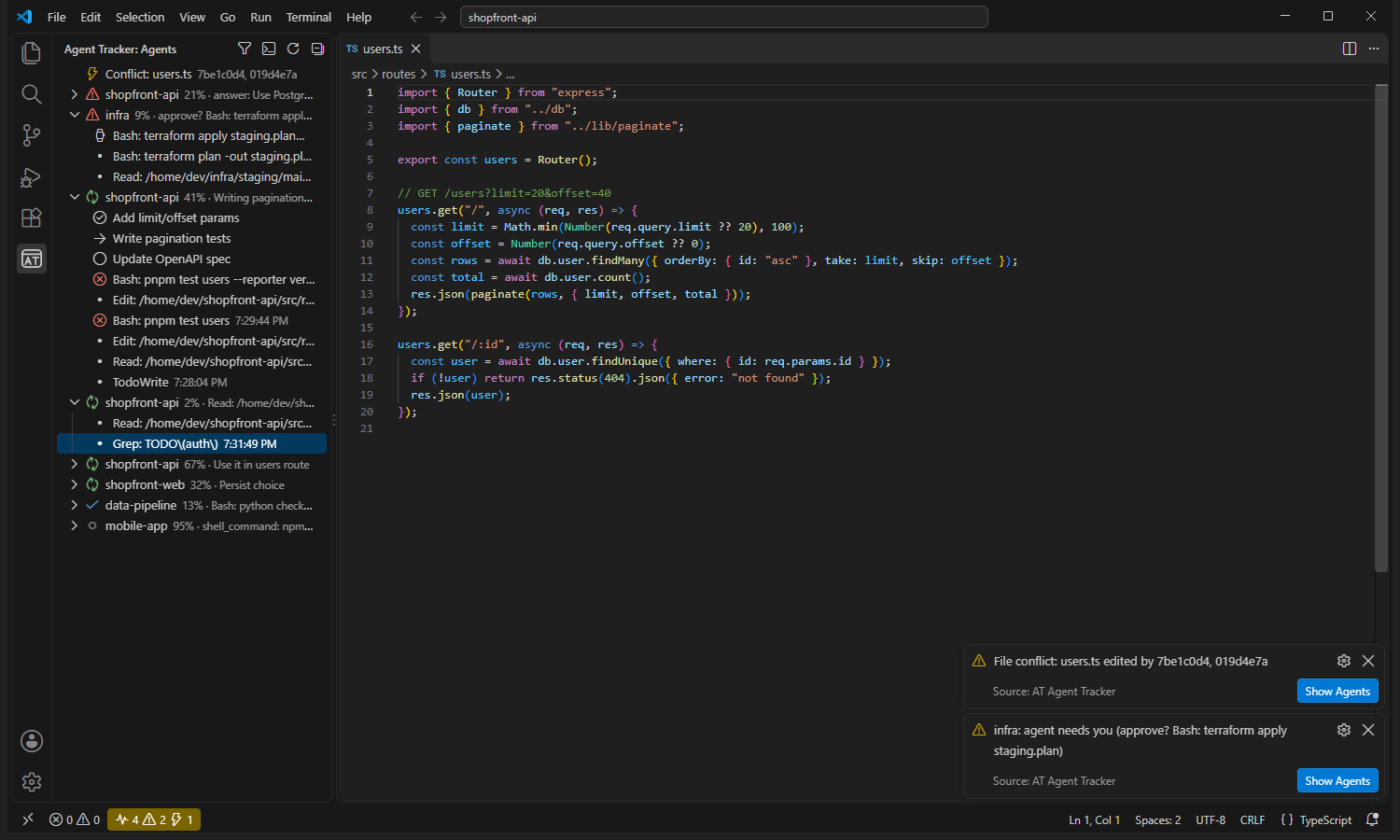Click Show Agents on file conflict notification

[1337, 691]
